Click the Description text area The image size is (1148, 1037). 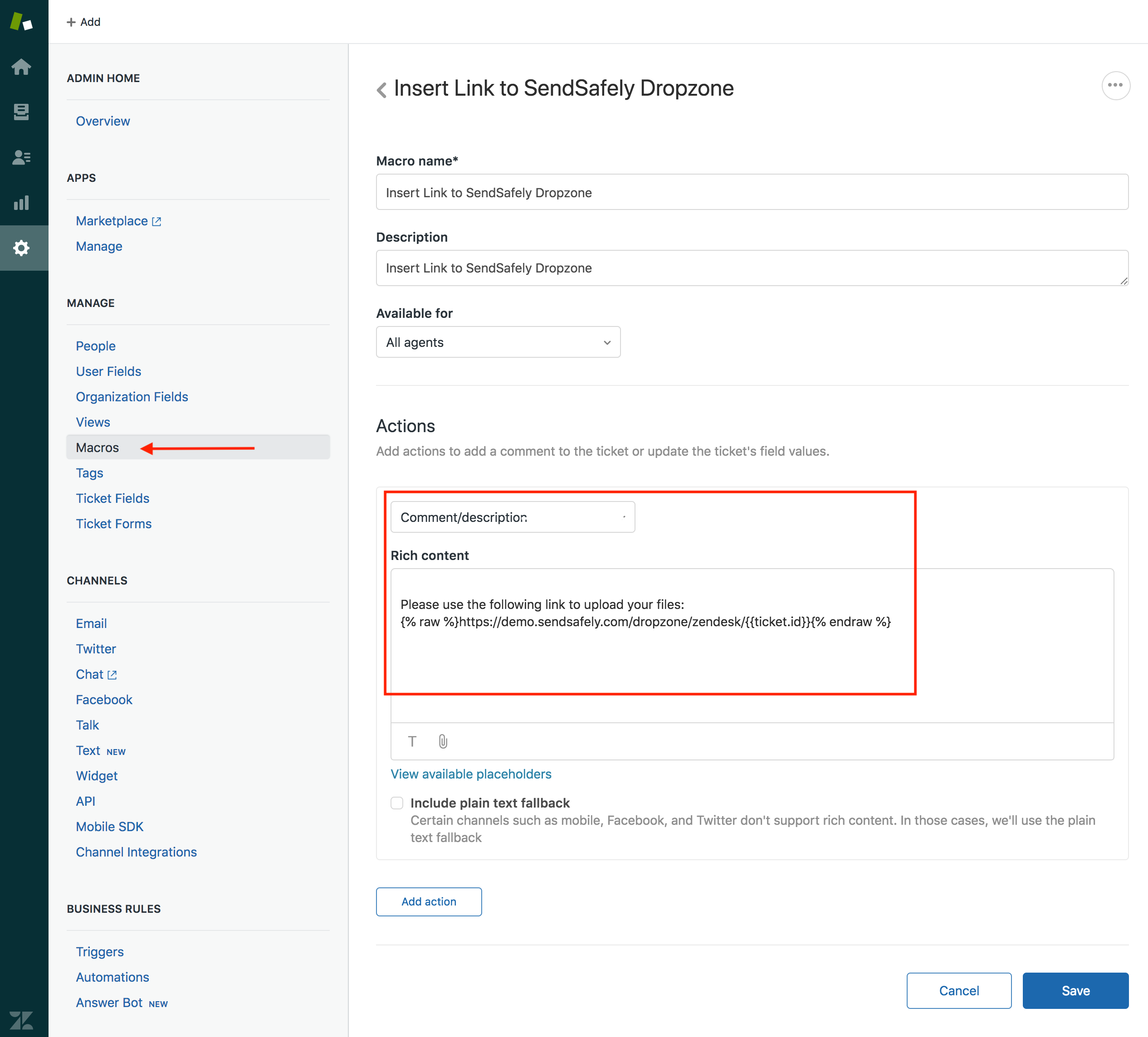(752, 268)
